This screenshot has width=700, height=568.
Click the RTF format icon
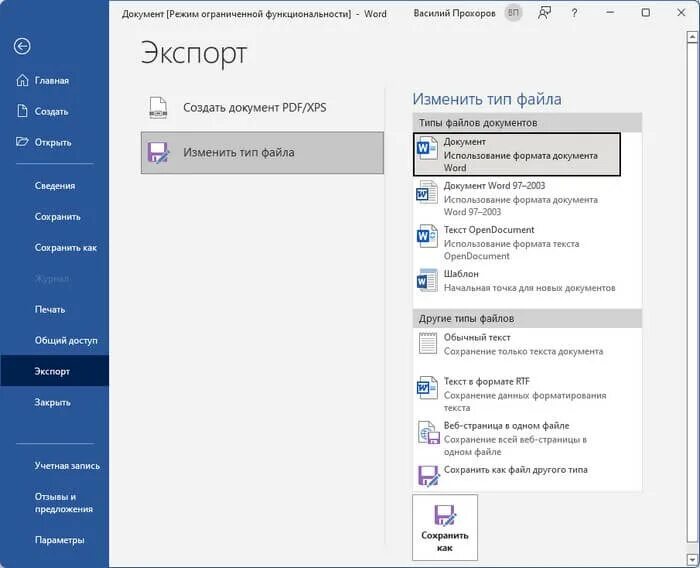[427, 388]
